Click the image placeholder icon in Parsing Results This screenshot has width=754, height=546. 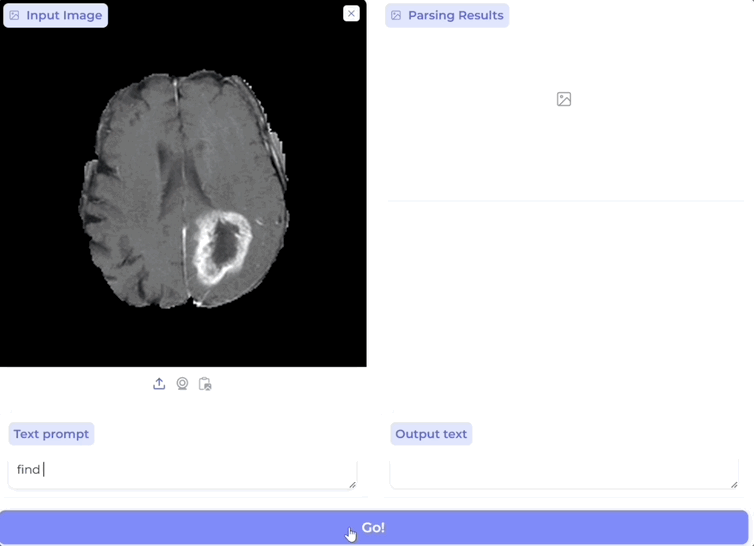point(564,99)
